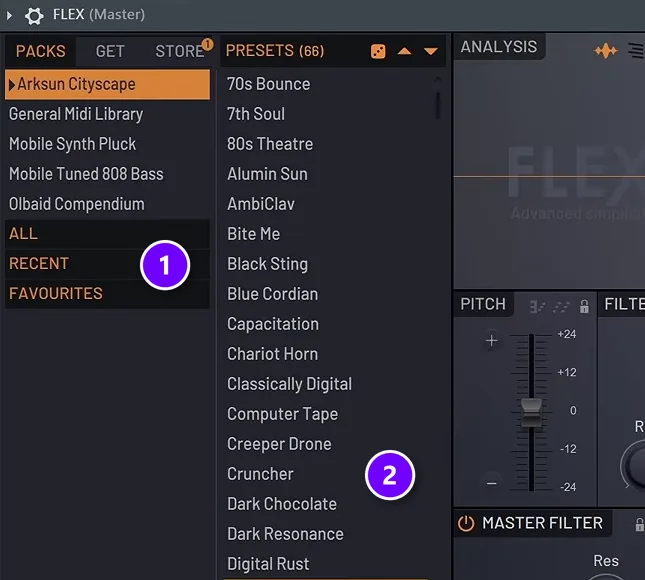Click the FLEX (Master) title text
Screen dimensions: 645x580
[x=99, y=15]
